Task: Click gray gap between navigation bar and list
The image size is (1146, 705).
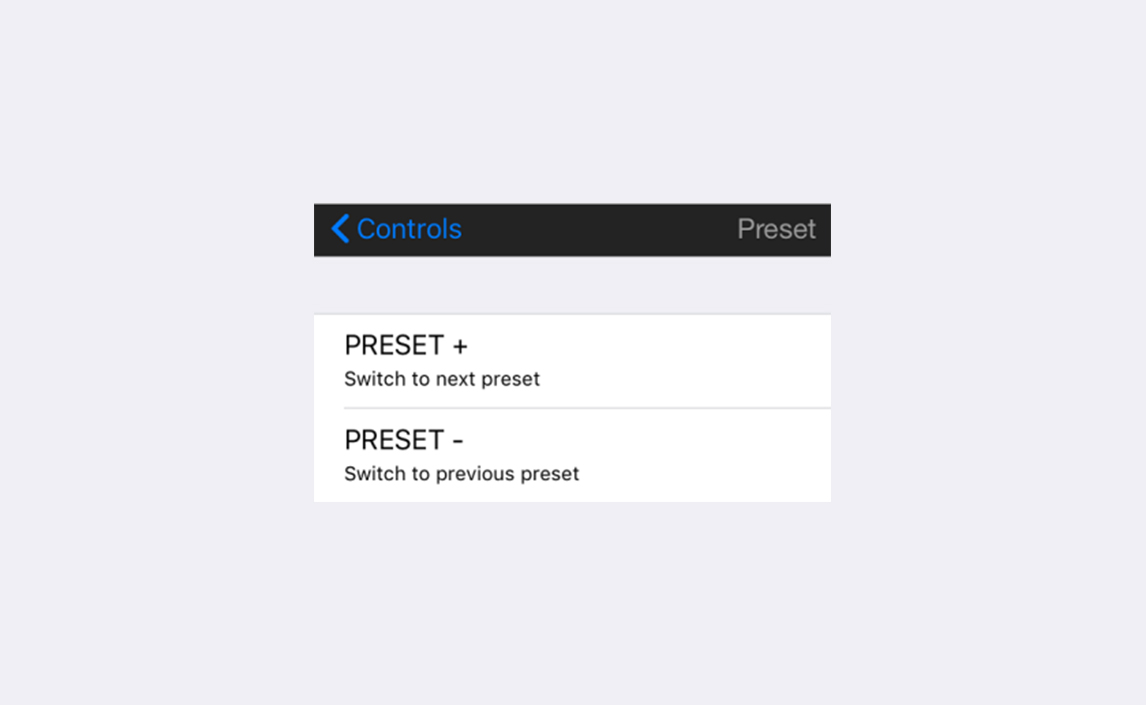Action: 572,285
